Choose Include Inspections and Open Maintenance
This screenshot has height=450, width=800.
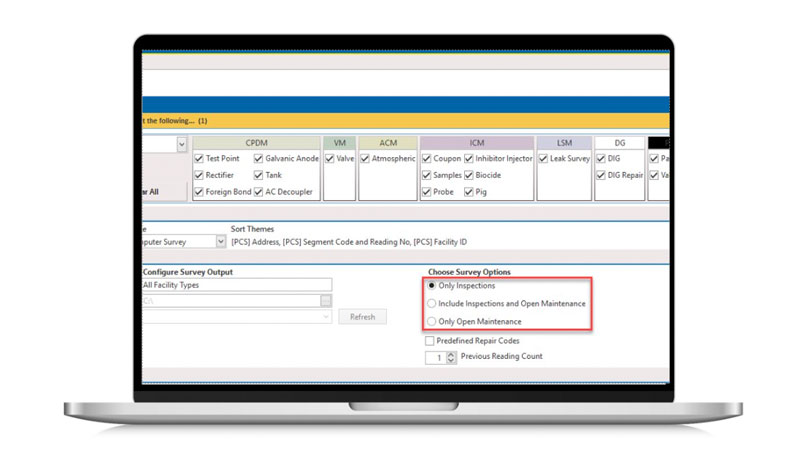click(x=432, y=303)
